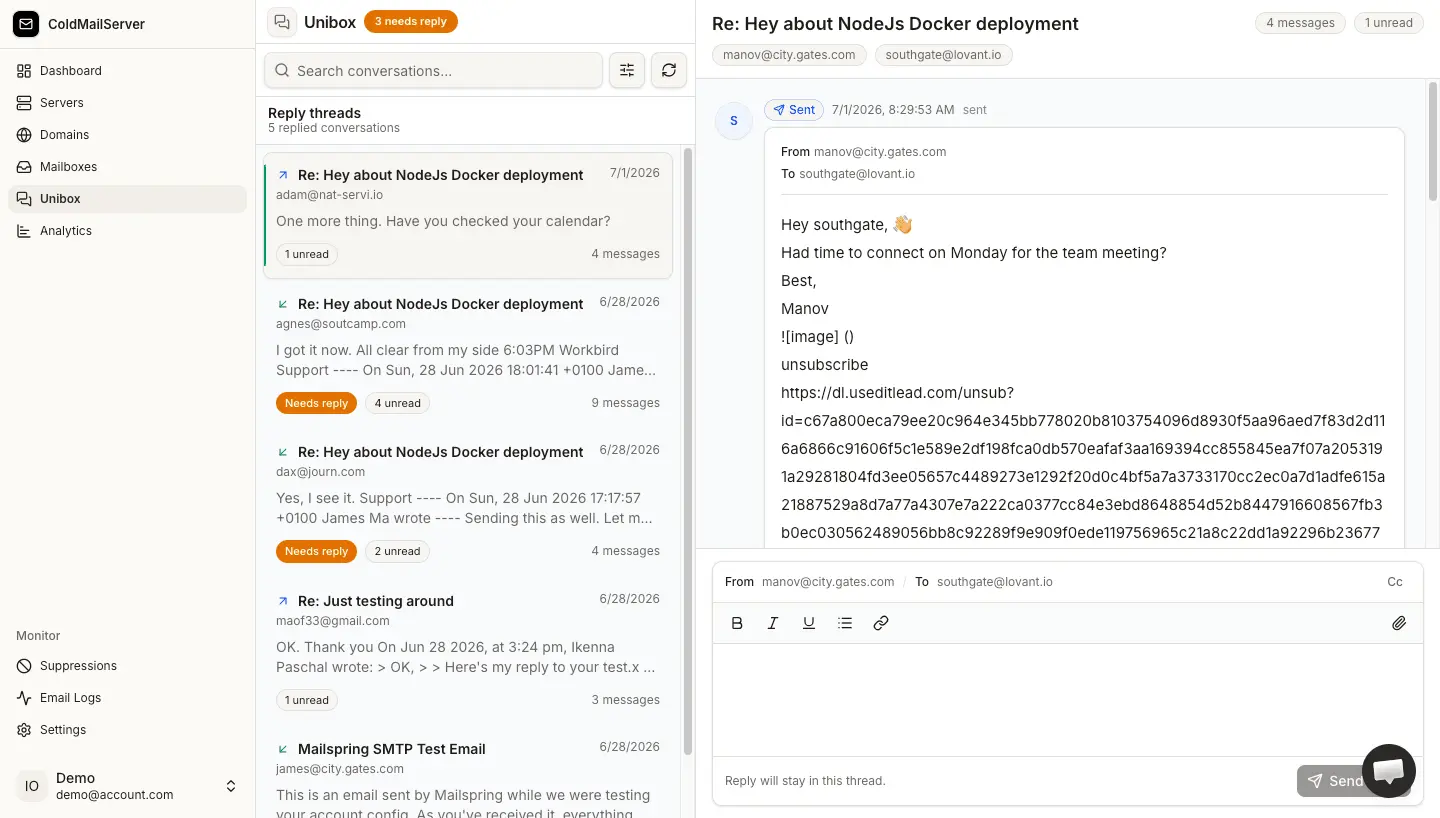Click the Unibox header chat icon

pos(282,22)
